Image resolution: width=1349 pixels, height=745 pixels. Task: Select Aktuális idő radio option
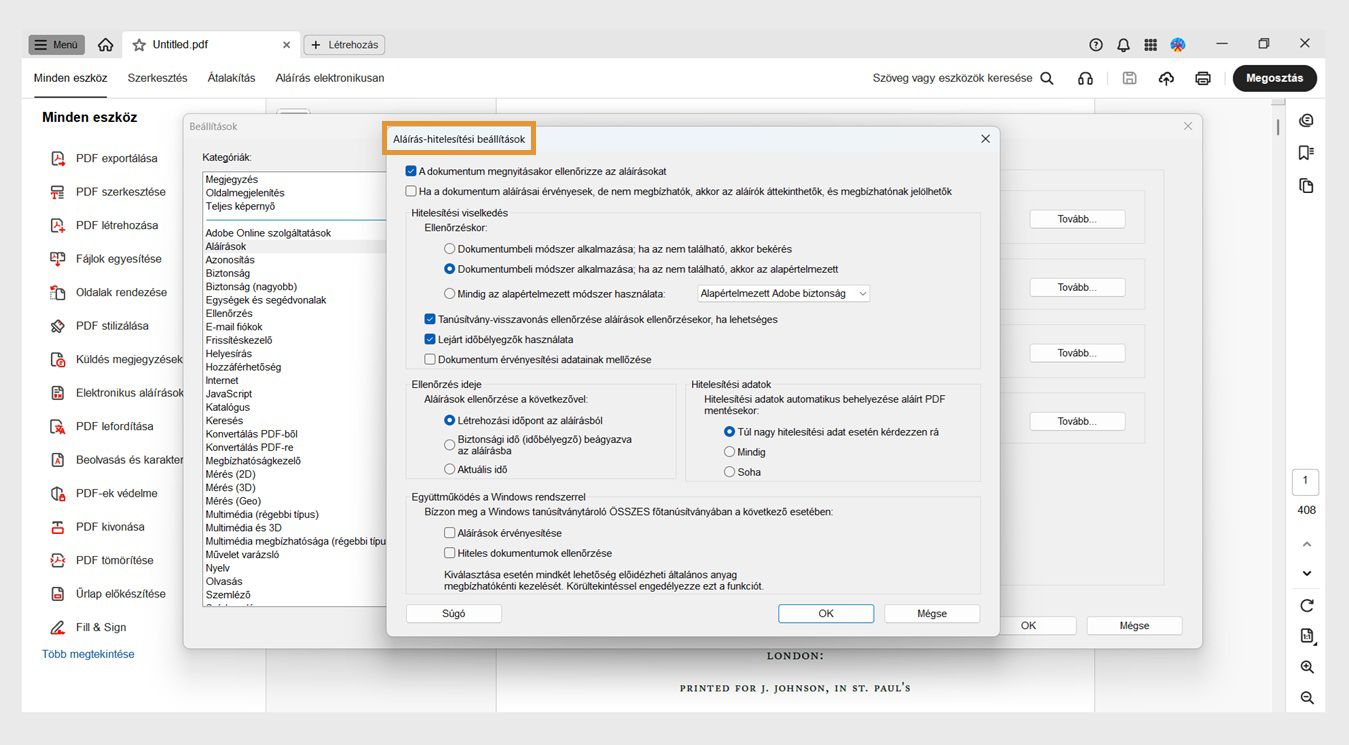pos(450,469)
